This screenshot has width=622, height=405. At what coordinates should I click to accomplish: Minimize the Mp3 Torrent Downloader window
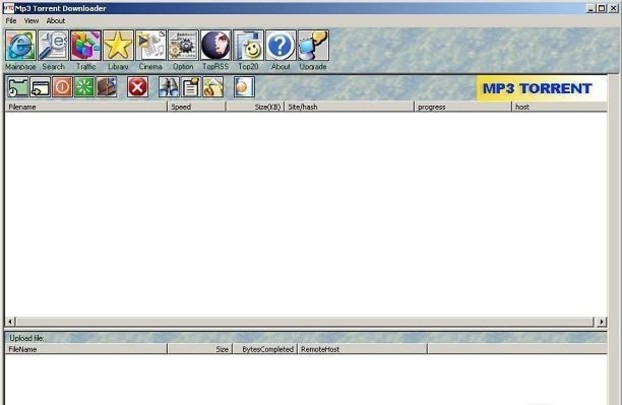[591, 8]
